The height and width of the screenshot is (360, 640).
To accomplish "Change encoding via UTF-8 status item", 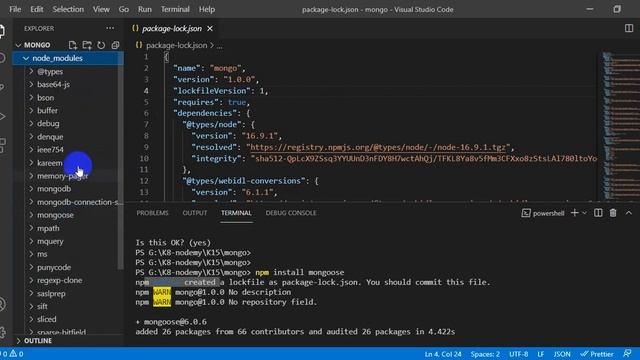I will 518,354.
